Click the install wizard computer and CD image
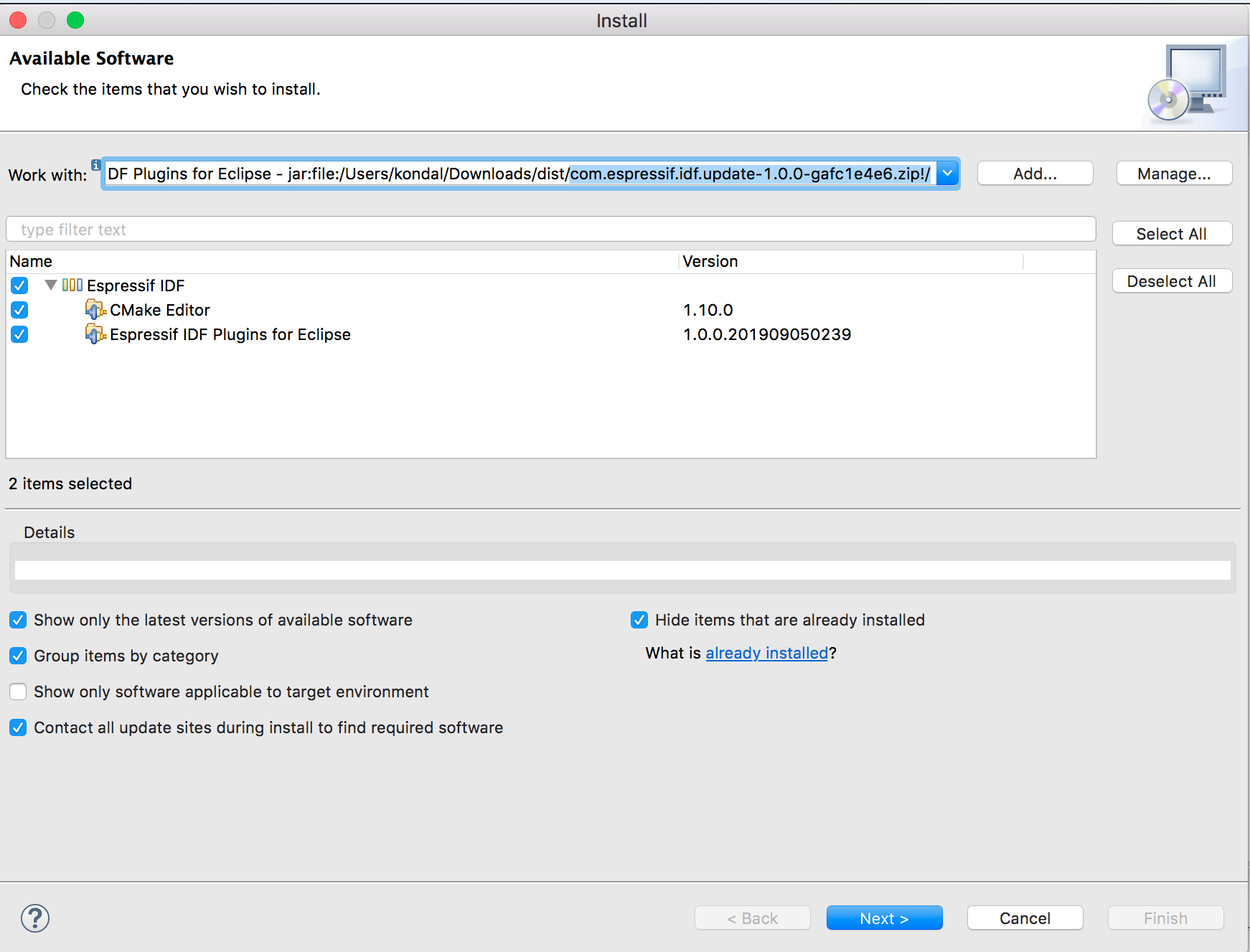This screenshot has height=952, width=1250. 1187,83
